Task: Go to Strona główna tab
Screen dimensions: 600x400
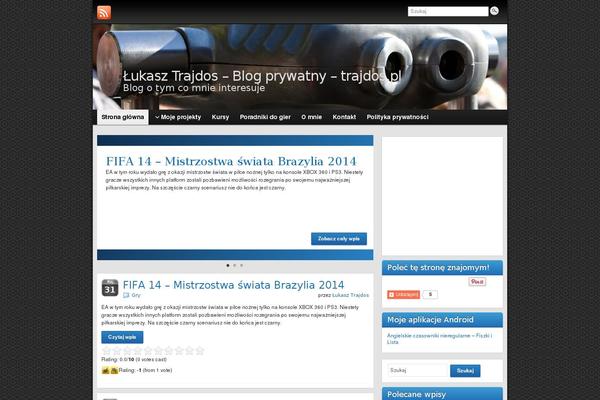Action: 123,117
